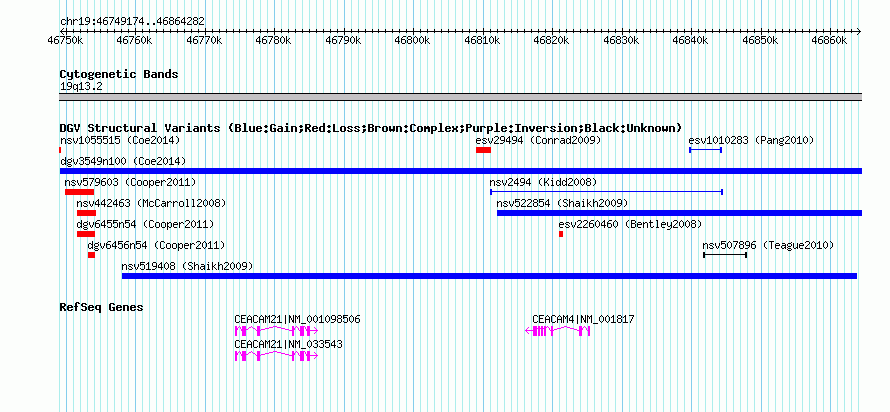The width and height of the screenshot is (890, 412).
Task: Click dgv3549n100 (Coe2014) label
Action: 123,162
